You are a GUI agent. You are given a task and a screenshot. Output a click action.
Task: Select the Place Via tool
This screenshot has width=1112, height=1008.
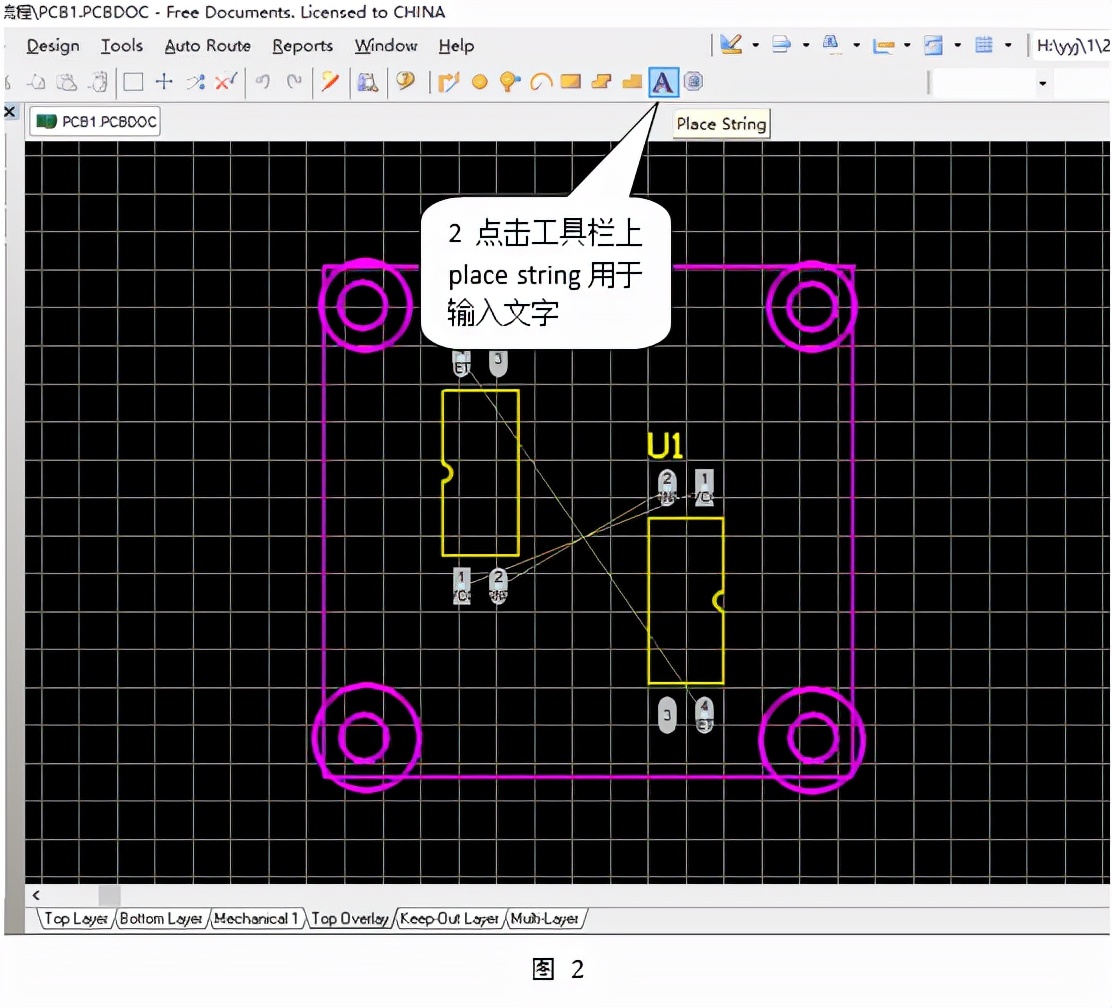pyautogui.click(x=509, y=82)
